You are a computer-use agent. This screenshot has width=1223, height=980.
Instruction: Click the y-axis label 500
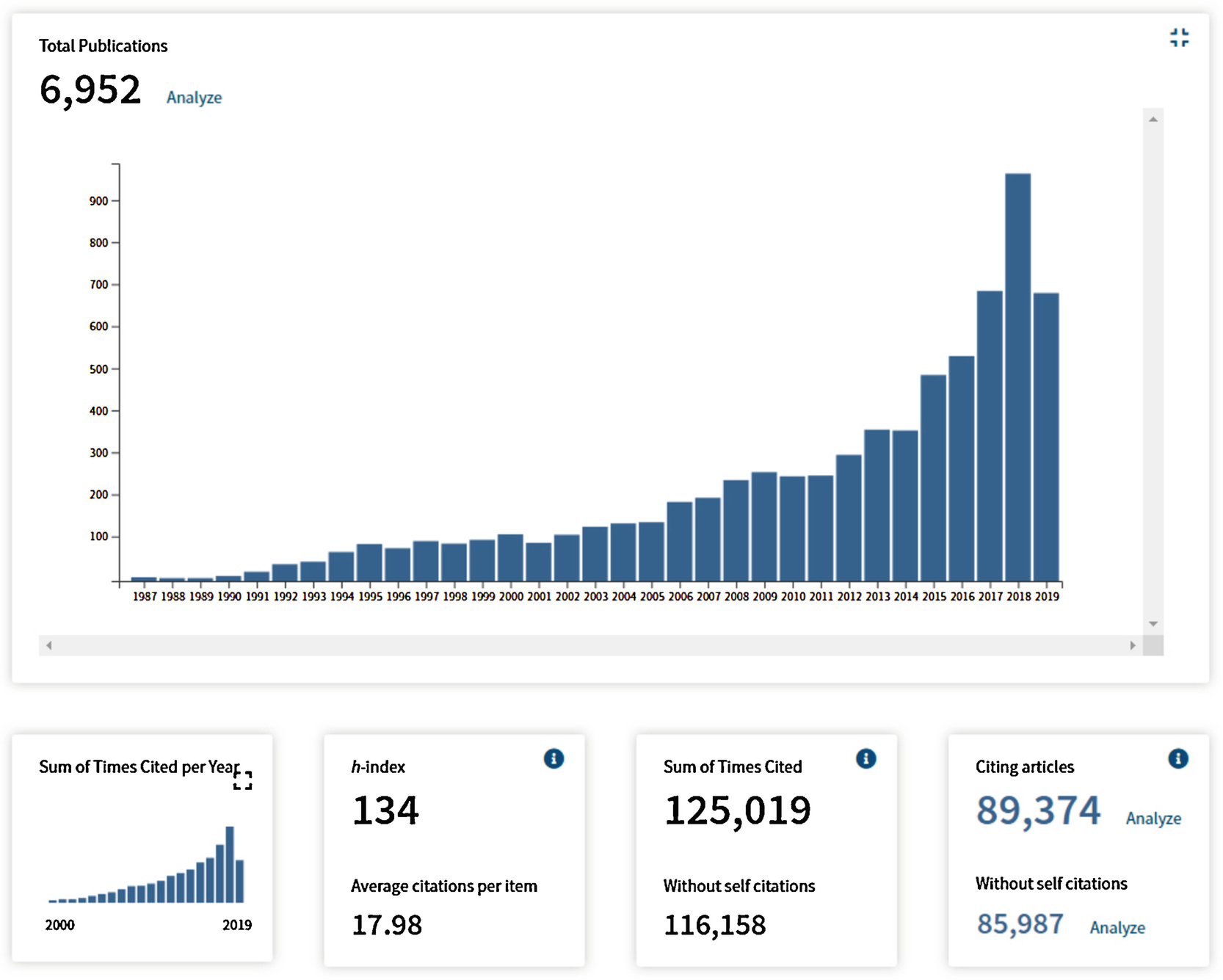pos(98,369)
